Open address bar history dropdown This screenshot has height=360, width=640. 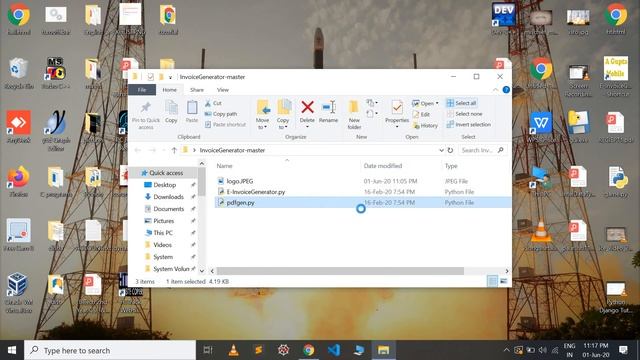tap(441, 150)
